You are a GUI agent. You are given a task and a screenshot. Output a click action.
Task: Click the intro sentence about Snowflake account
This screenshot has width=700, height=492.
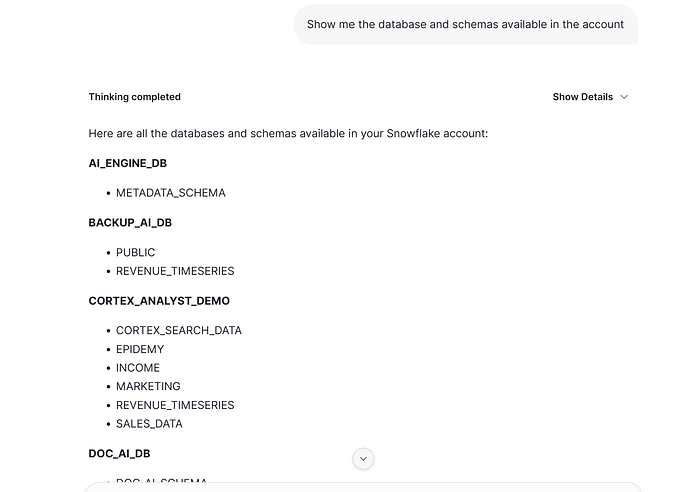[287, 133]
